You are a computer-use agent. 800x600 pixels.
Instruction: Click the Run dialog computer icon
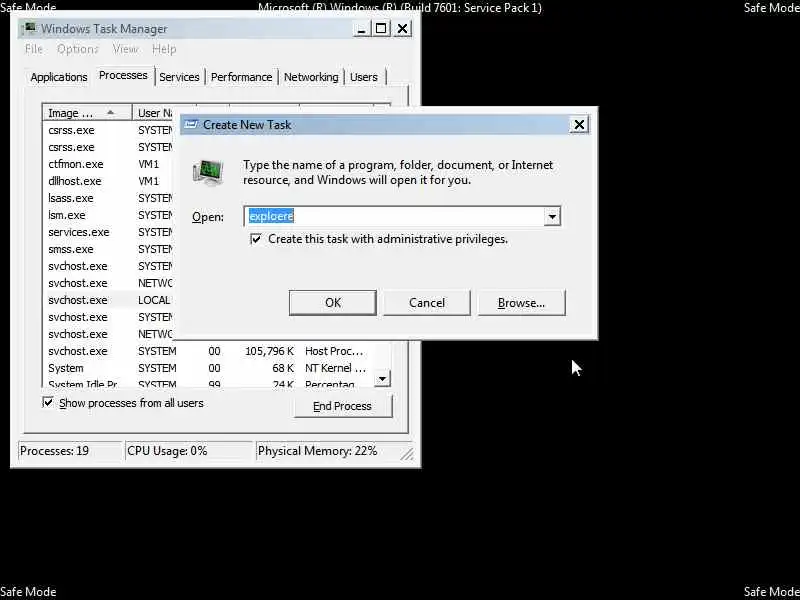[208, 172]
